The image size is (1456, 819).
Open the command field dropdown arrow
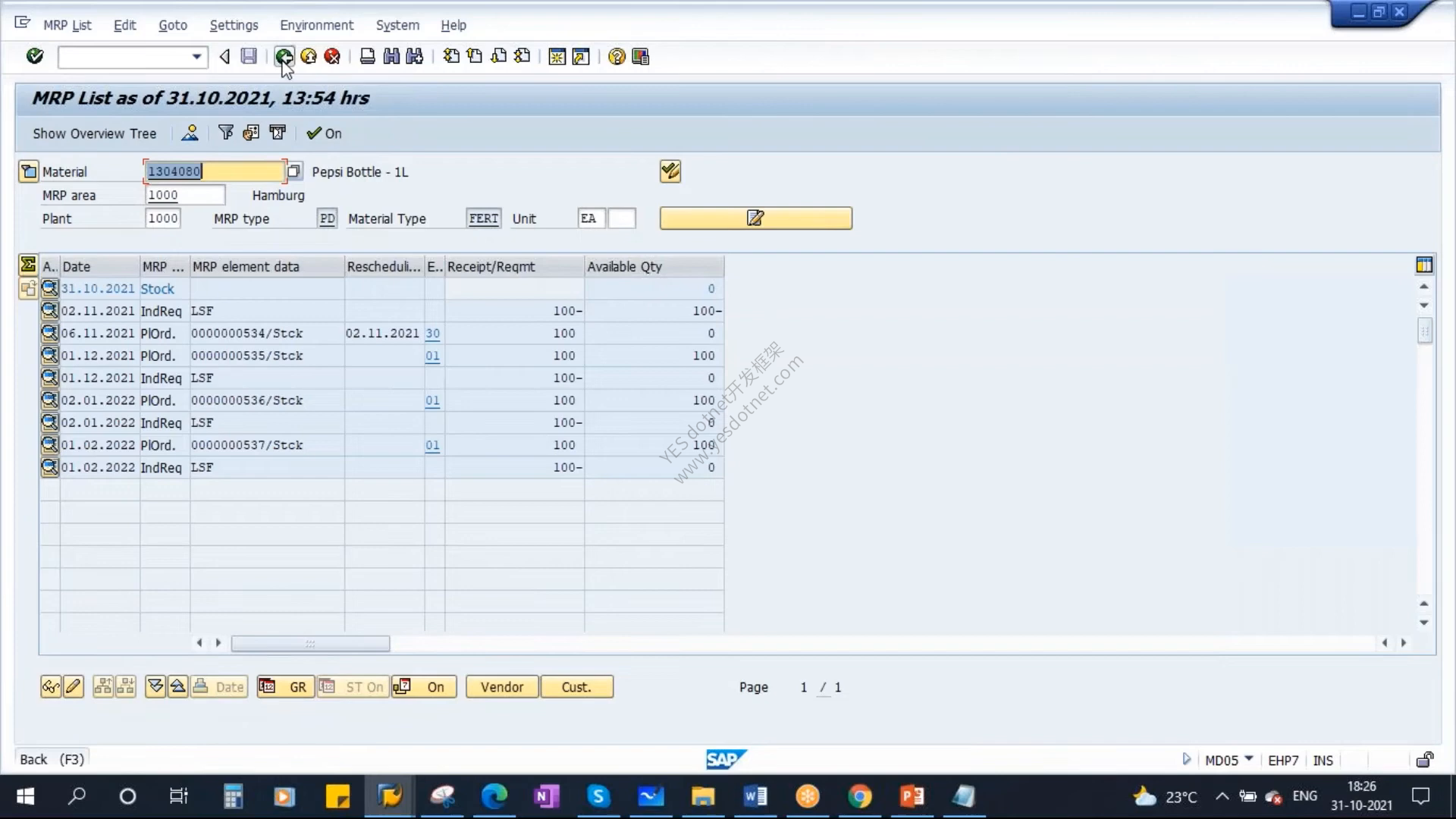click(x=196, y=57)
